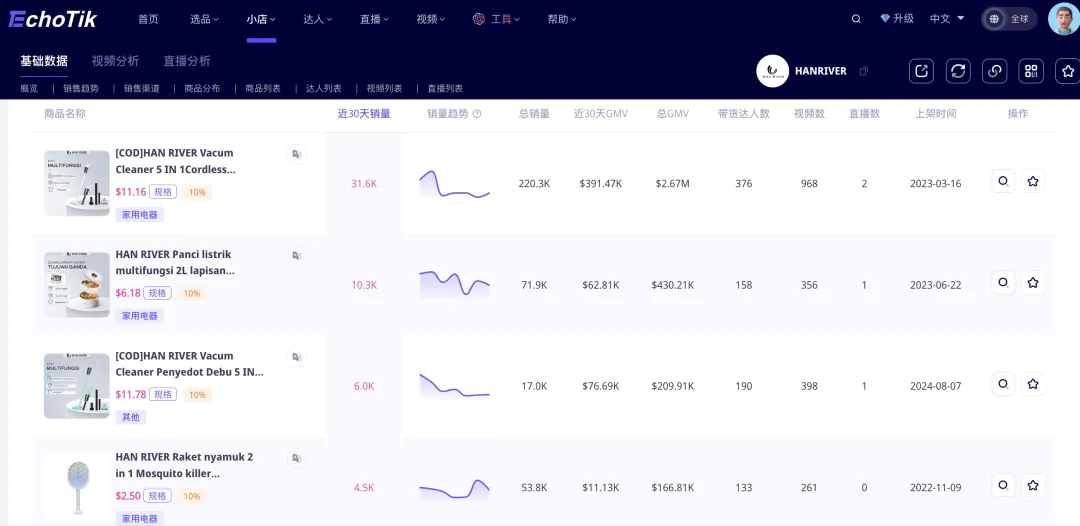
Task: Click the search magnifier in top navigation
Action: [x=856, y=19]
